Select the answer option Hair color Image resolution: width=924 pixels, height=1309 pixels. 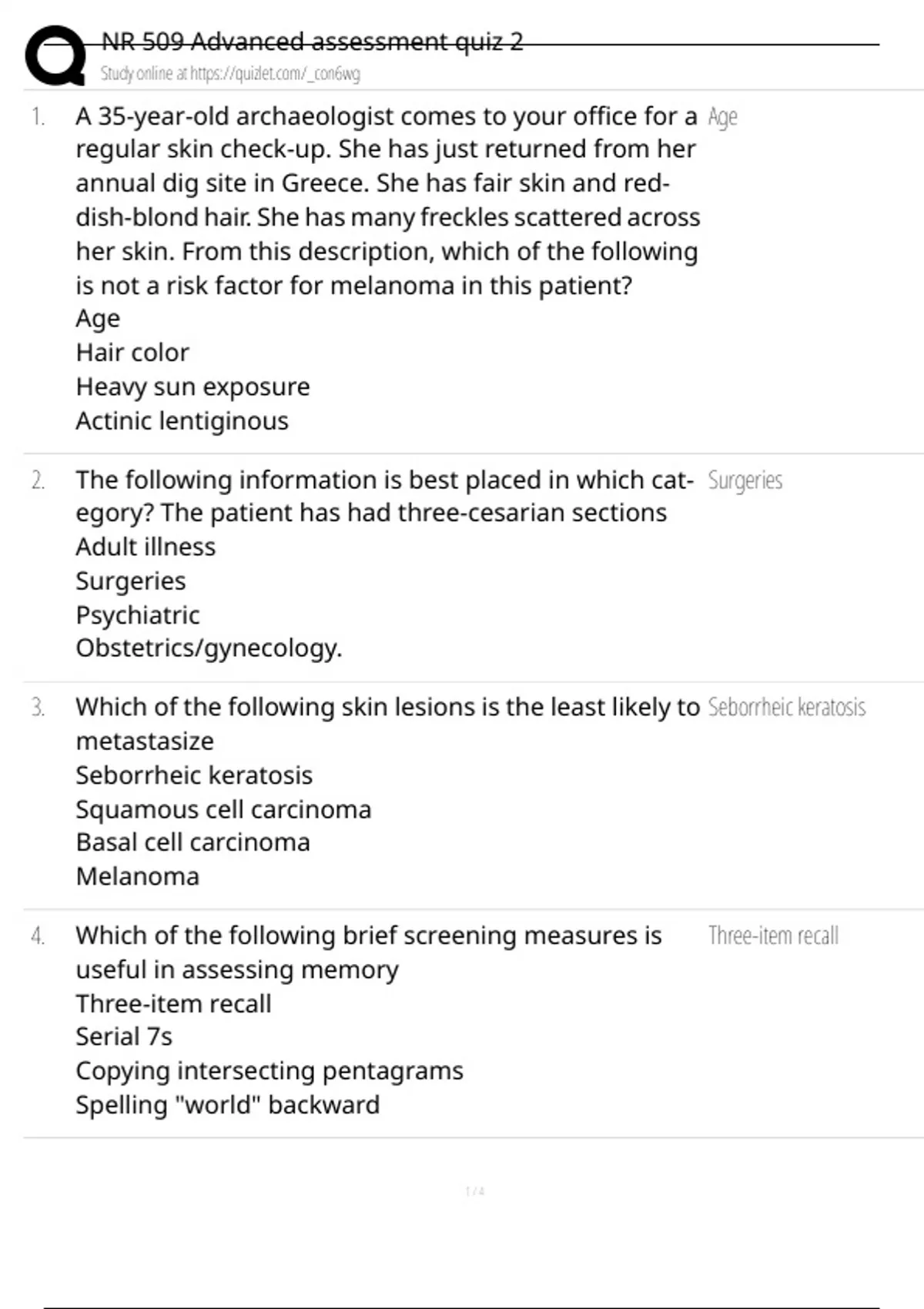tap(132, 353)
